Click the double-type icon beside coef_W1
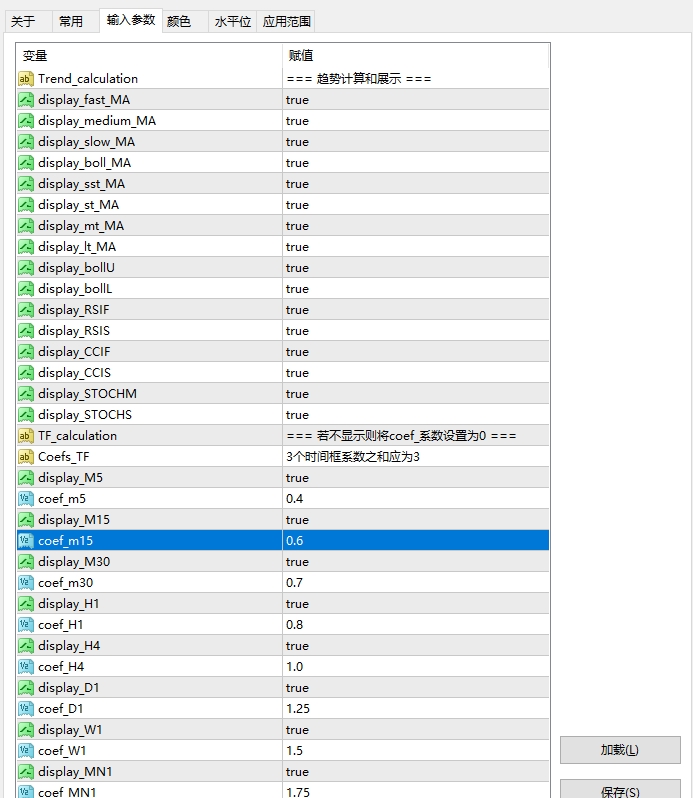Screen dimensions: 693x798 click(x=26, y=751)
